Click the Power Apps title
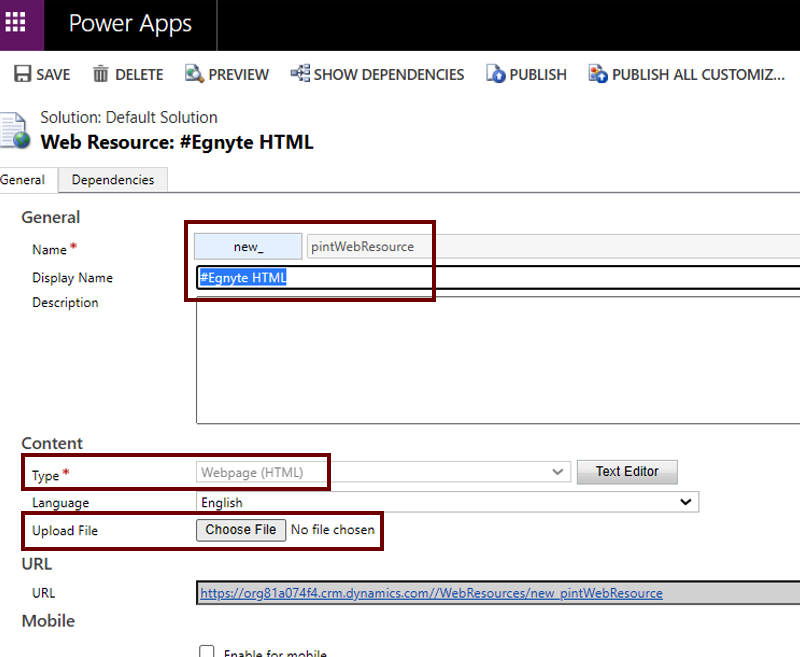Viewport: 800px width, 657px height. [x=130, y=24]
